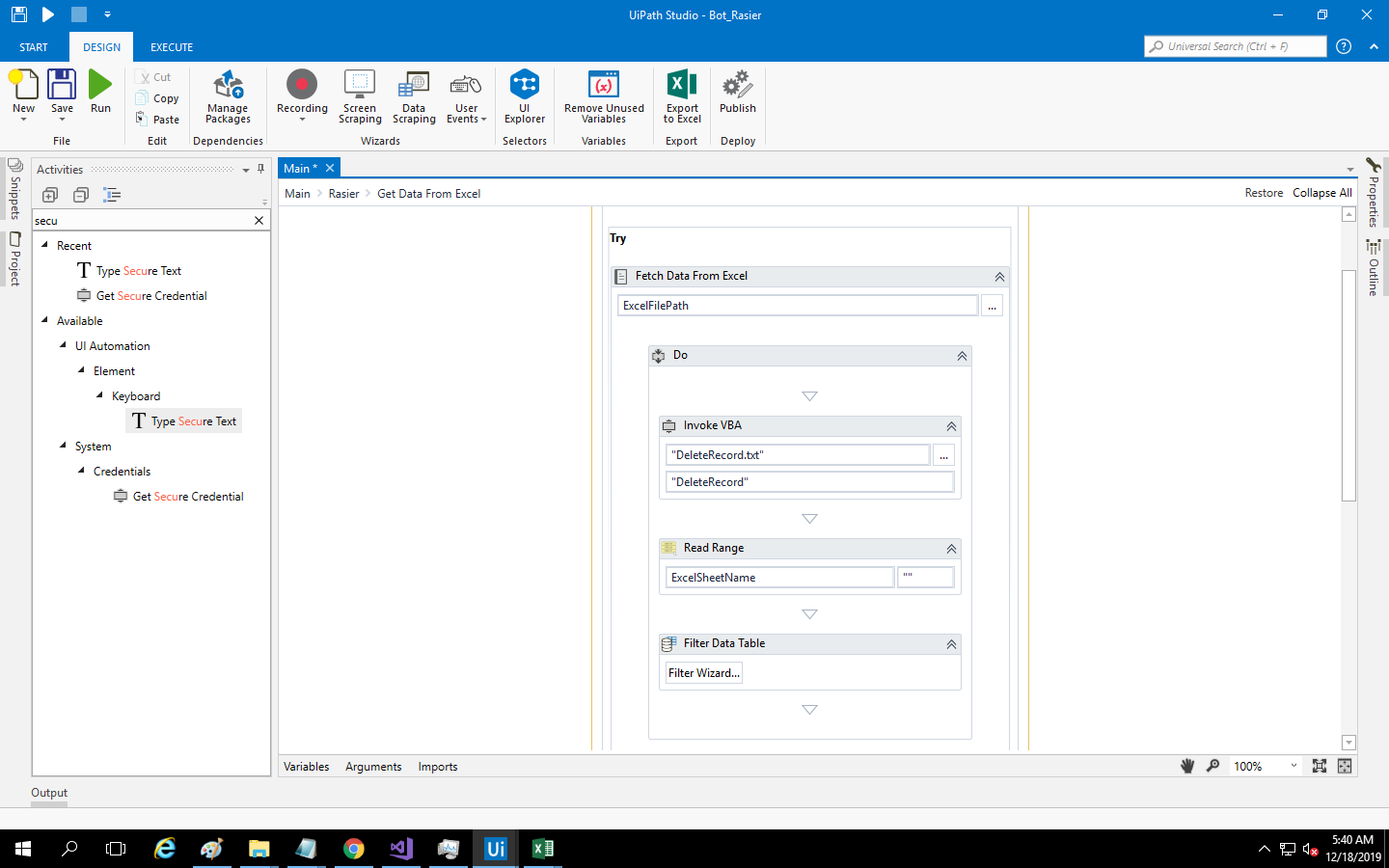Screen dimensions: 1389x868
Task: Launch the Screen Scraping wizard
Action: click(360, 96)
